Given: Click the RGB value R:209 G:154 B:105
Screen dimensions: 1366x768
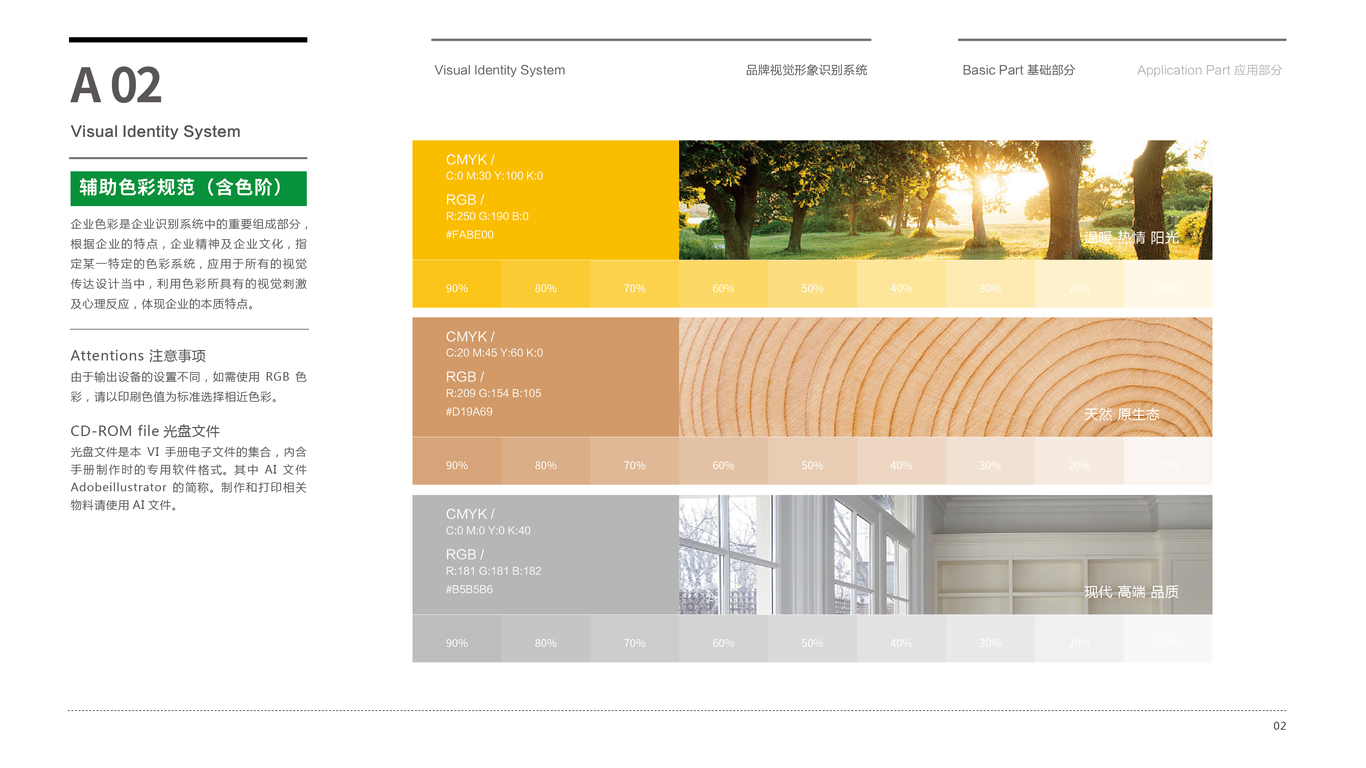Looking at the screenshot, I should [493, 393].
